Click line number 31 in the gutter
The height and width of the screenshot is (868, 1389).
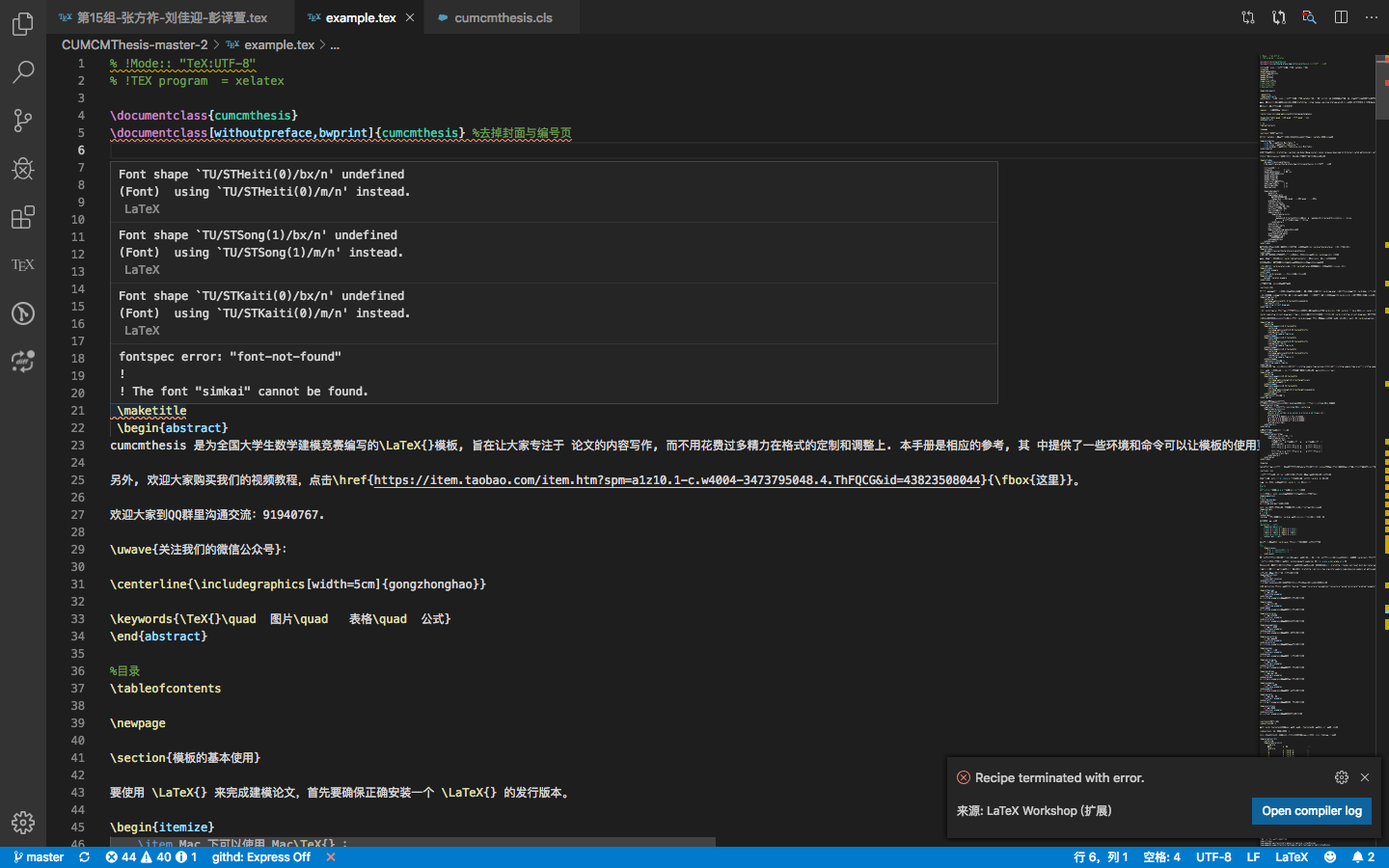pyautogui.click(x=77, y=584)
